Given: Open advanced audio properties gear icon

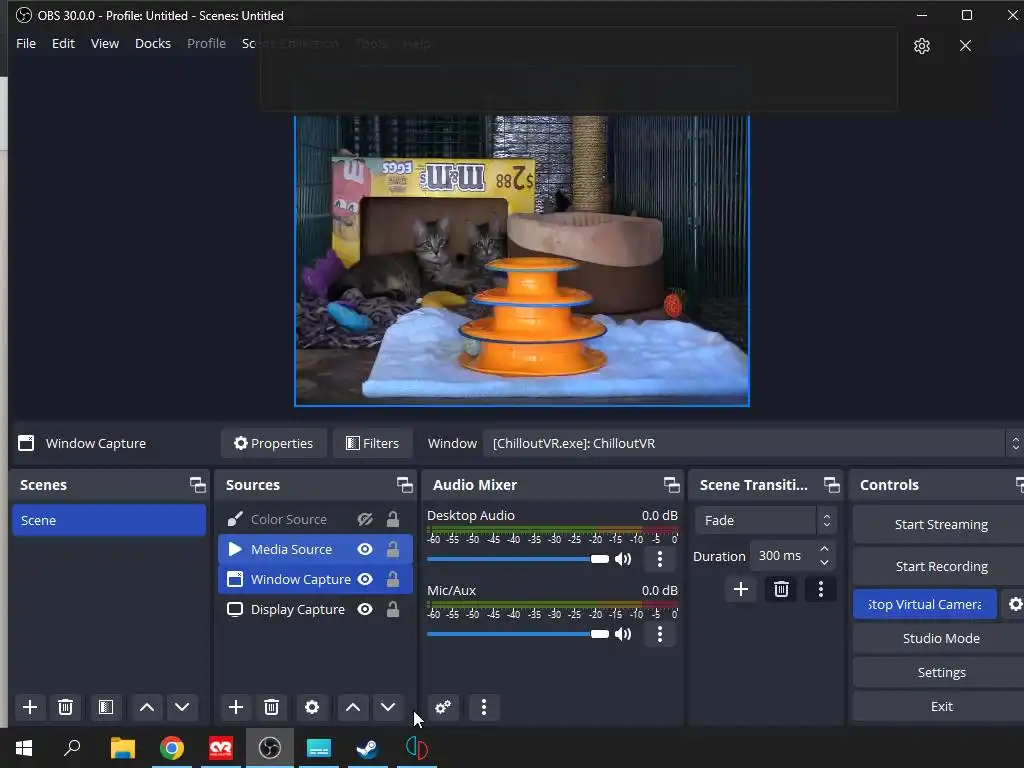Looking at the screenshot, I should (x=443, y=707).
